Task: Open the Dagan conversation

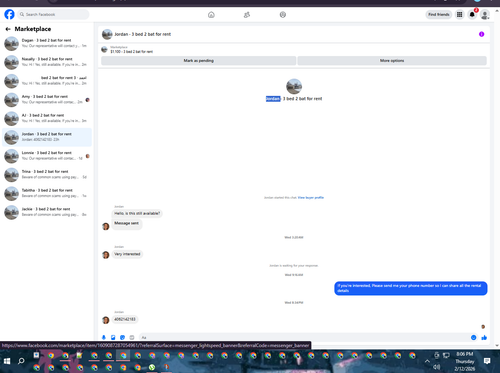Action: click(x=47, y=43)
